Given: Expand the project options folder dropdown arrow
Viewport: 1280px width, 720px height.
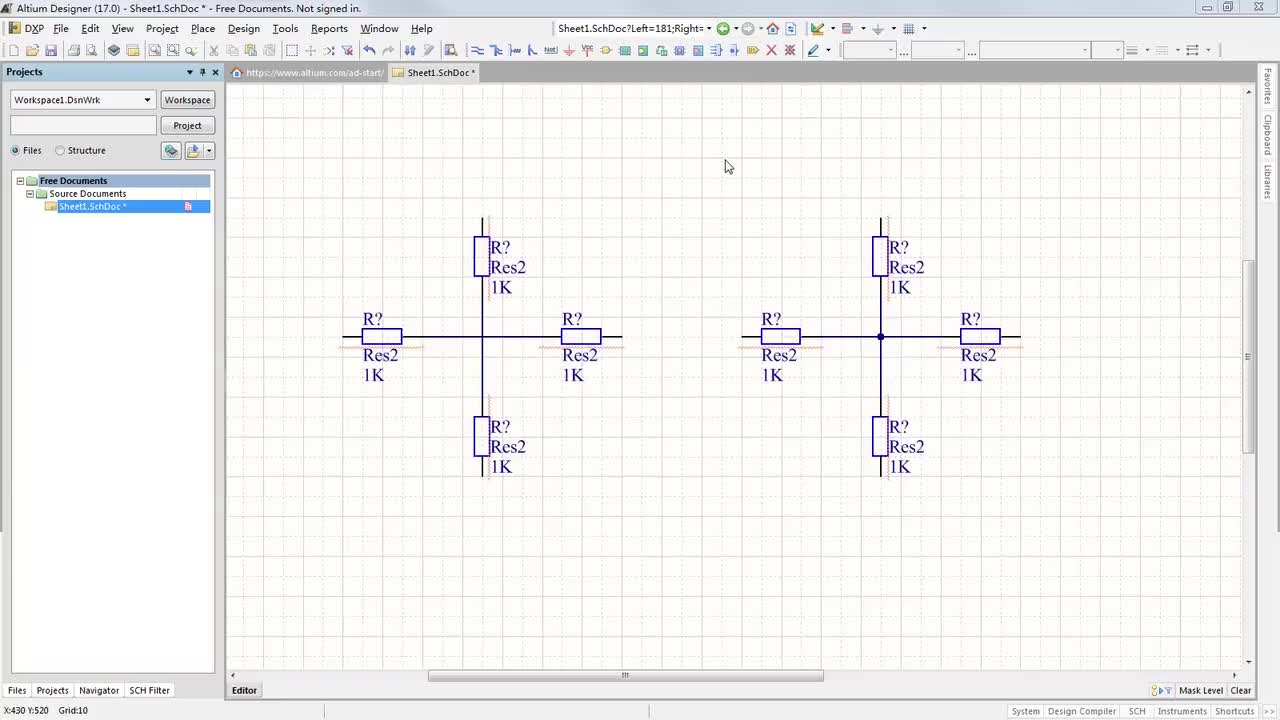Looking at the screenshot, I should 209,151.
